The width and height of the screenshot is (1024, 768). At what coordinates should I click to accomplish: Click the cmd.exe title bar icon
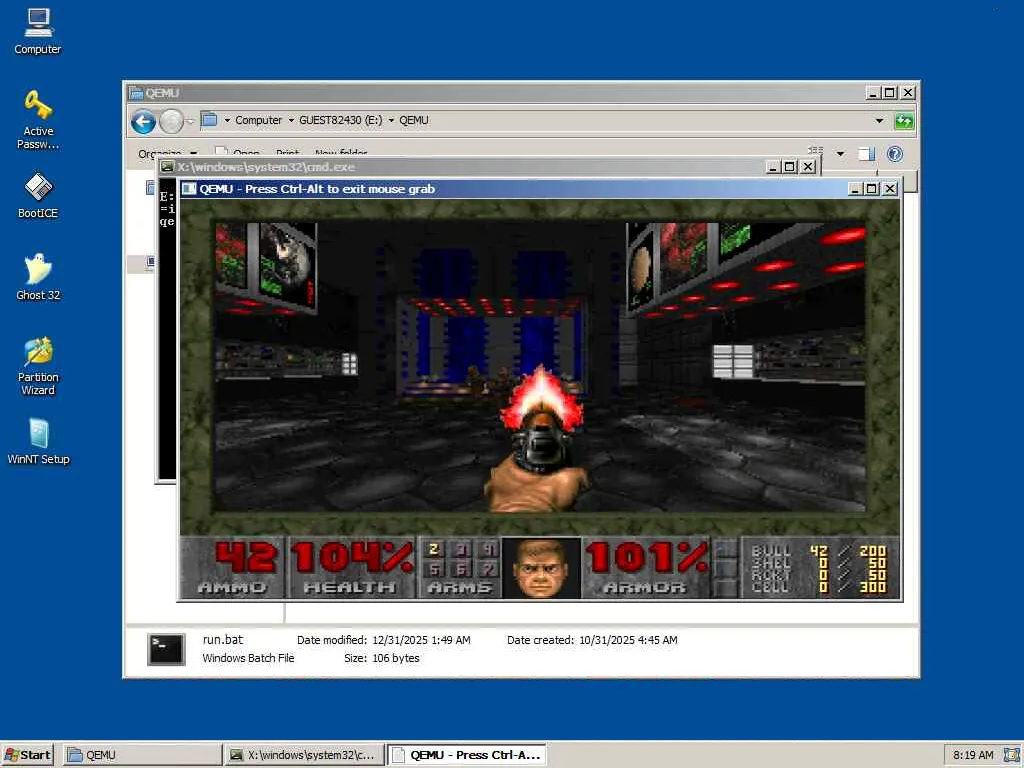coord(168,167)
